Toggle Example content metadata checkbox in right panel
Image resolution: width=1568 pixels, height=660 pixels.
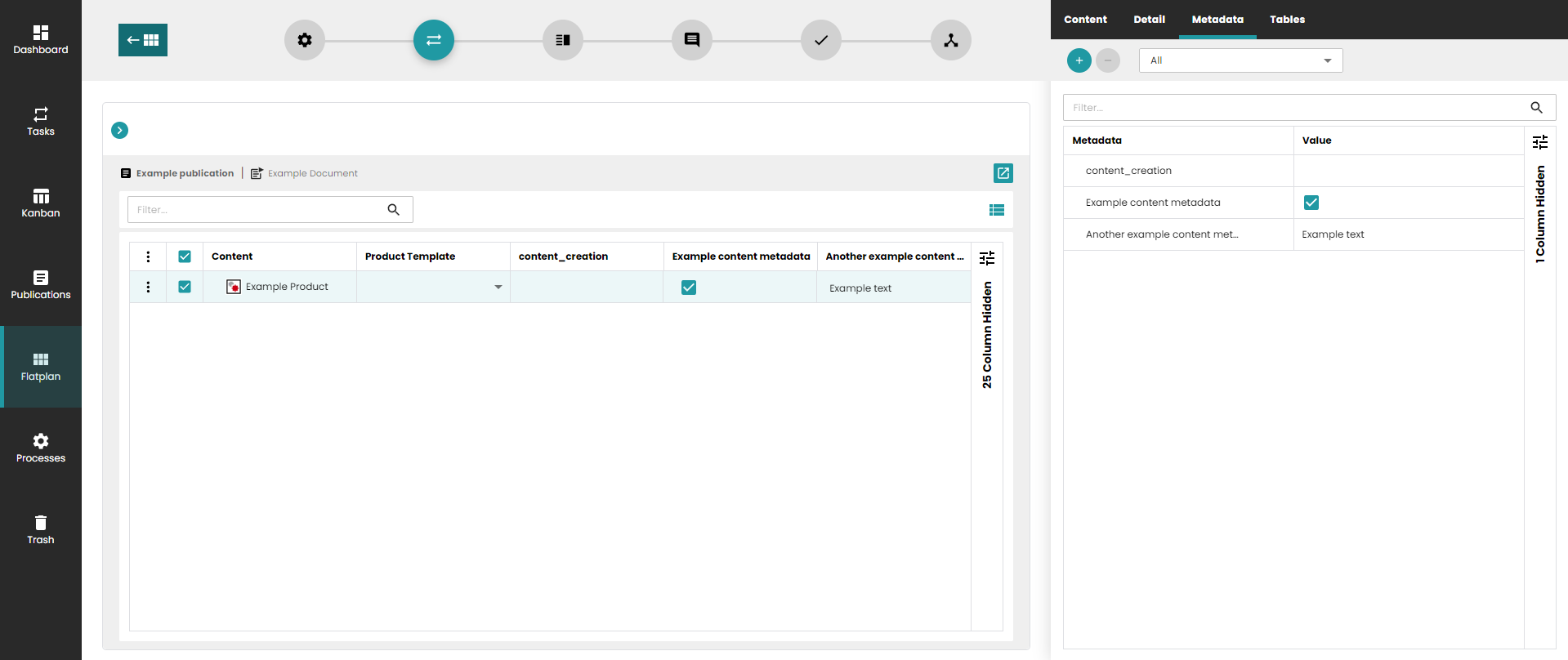tap(1311, 203)
